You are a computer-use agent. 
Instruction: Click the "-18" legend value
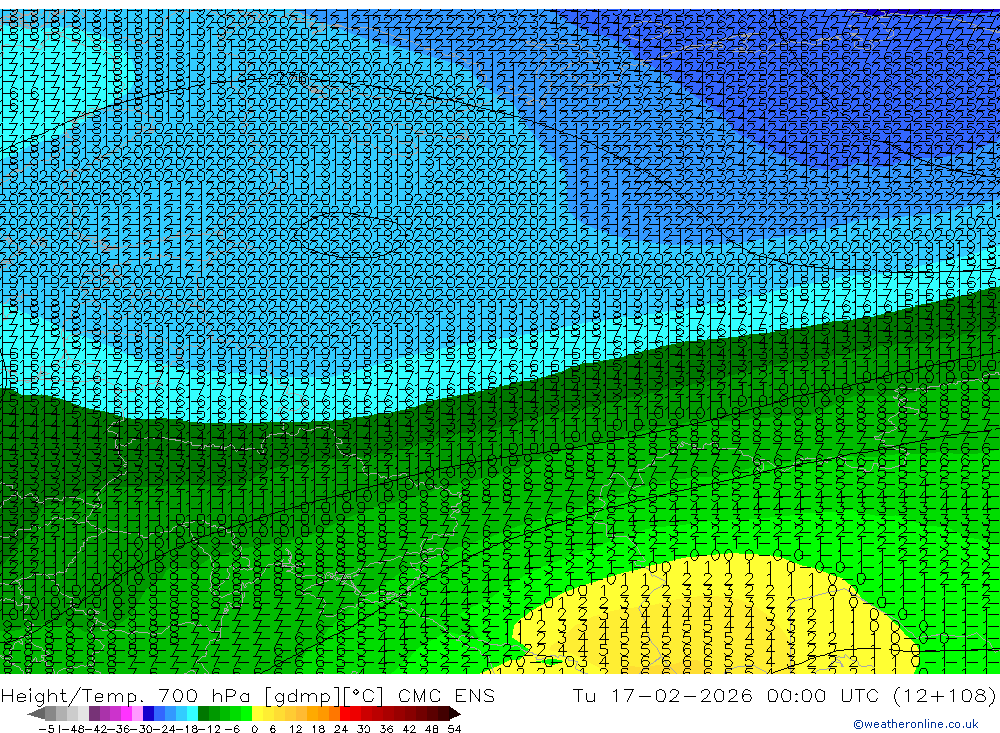tap(186, 729)
